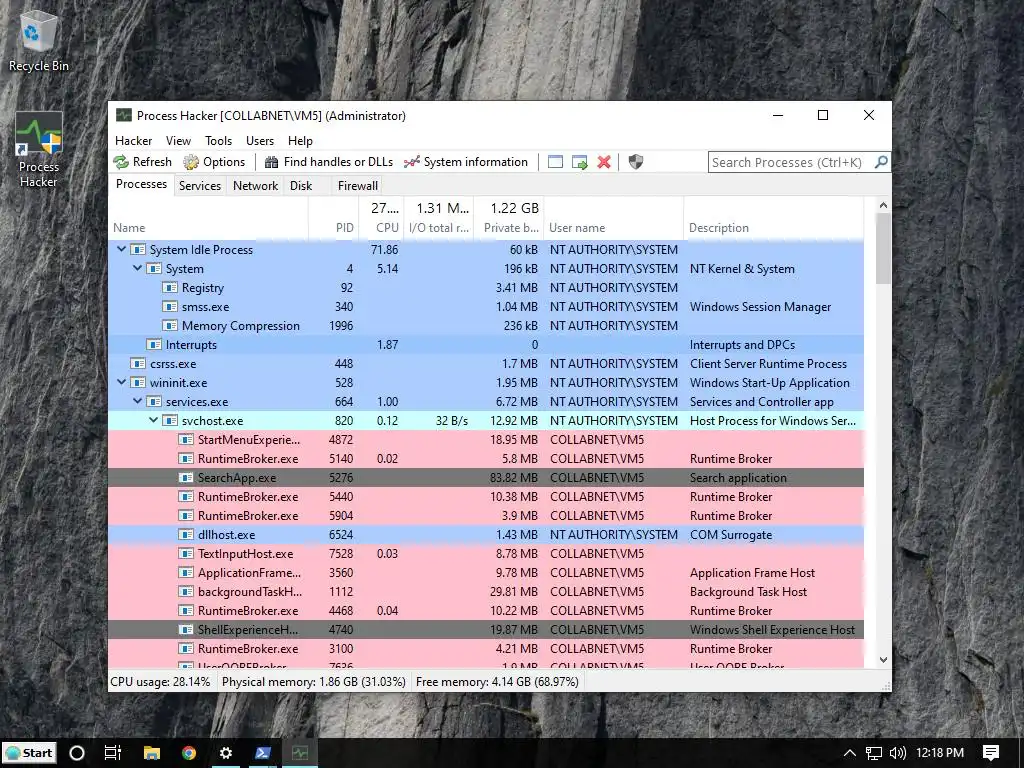1024x768 pixels.
Task: Click the Process Hacker title bar icon
Action: tap(123, 116)
